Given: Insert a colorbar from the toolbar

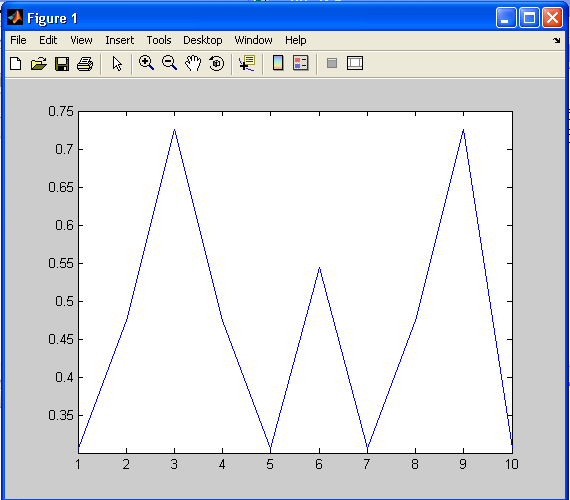Looking at the screenshot, I should coord(278,63).
